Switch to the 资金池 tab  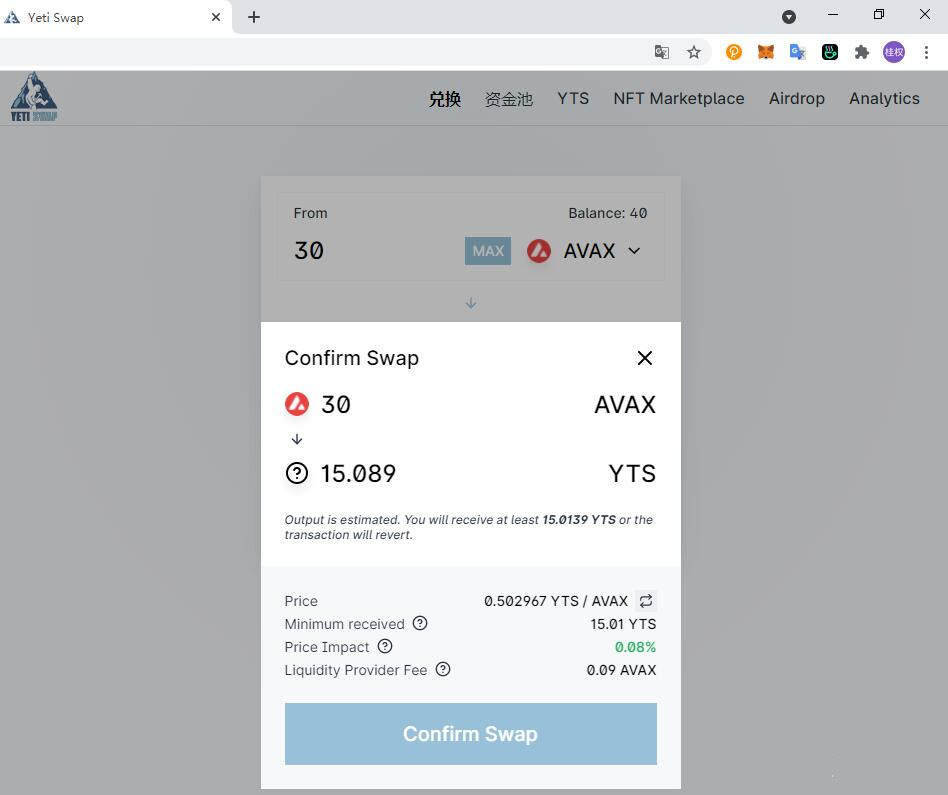[x=508, y=99]
